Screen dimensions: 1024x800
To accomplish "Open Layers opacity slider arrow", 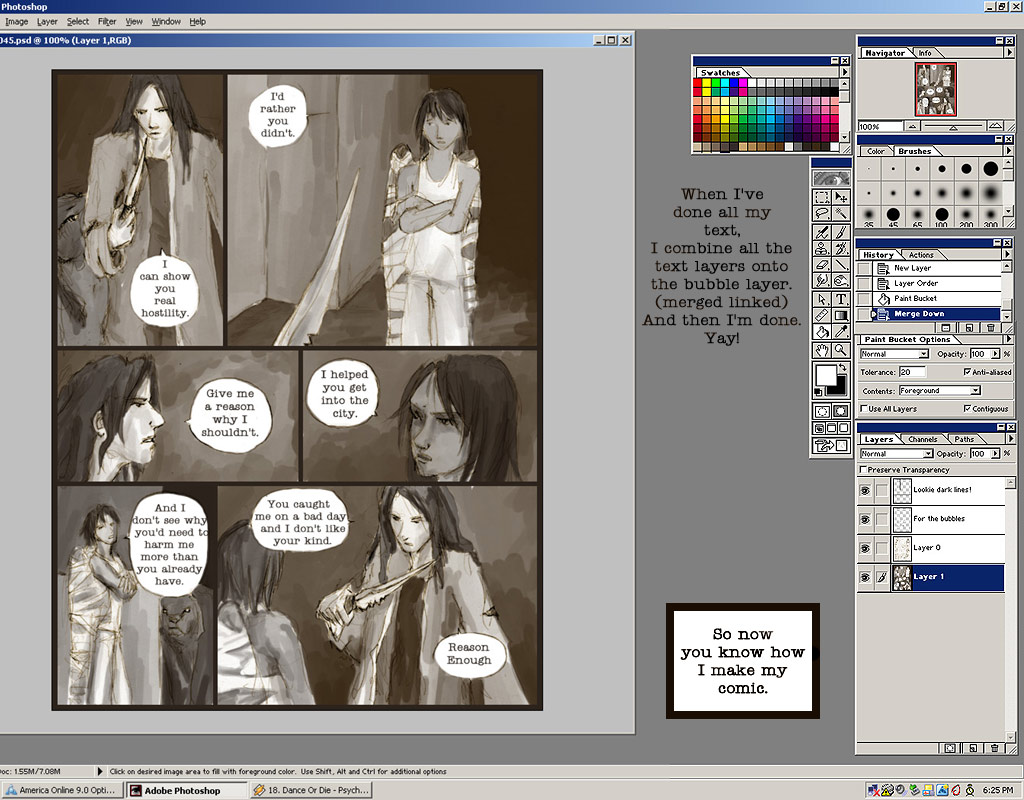I will click(995, 453).
